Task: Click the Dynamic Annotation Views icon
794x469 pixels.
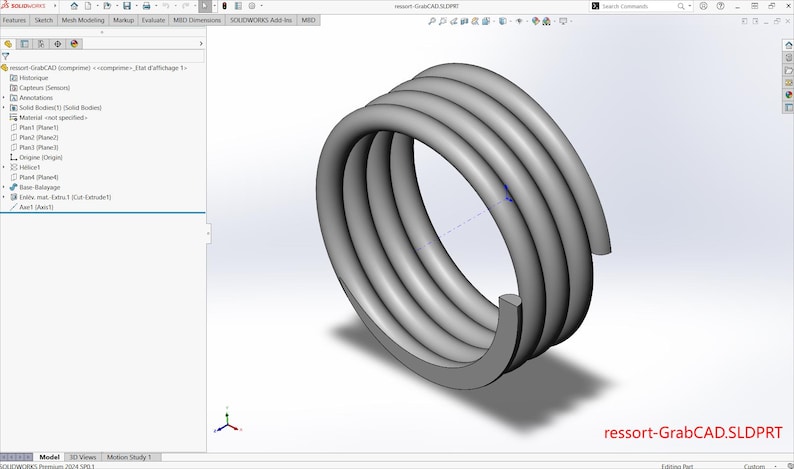Action: pos(475,21)
